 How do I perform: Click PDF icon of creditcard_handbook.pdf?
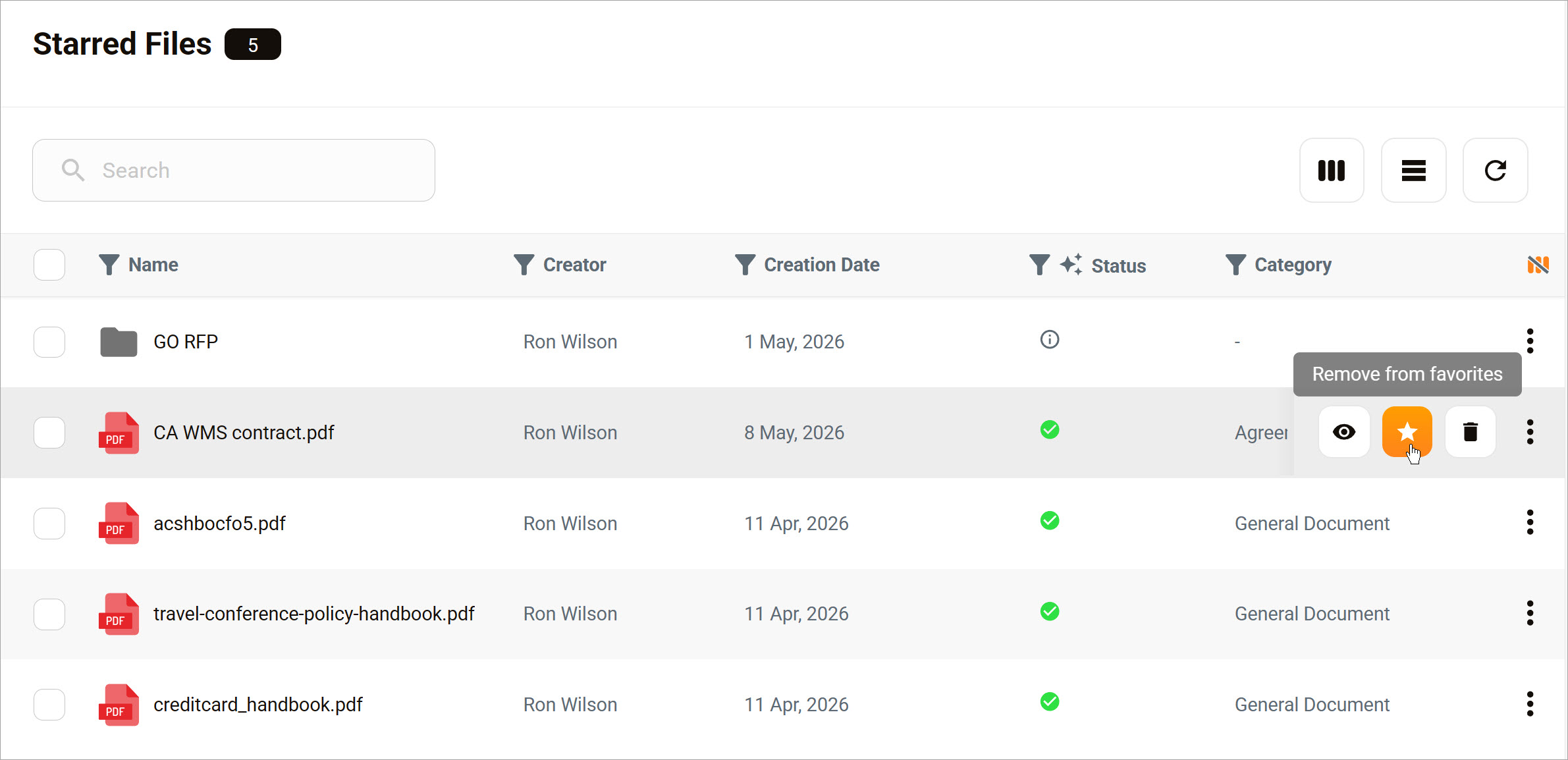(119, 705)
